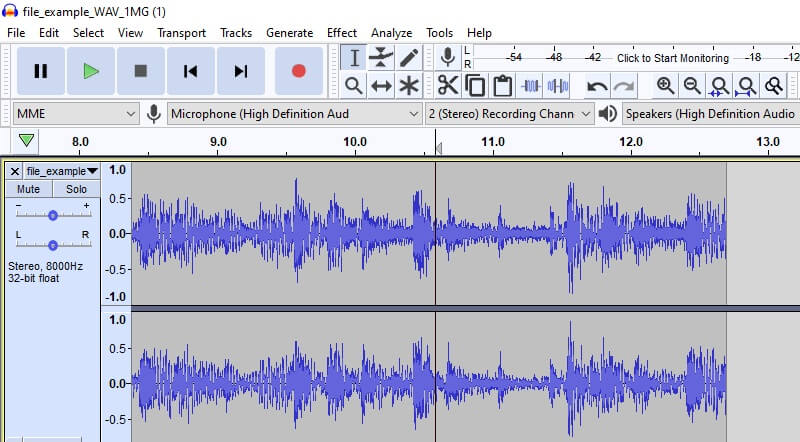This screenshot has height=442, width=800.
Task: Click the microphone icon beside recording device
Action: pyautogui.click(x=154, y=114)
